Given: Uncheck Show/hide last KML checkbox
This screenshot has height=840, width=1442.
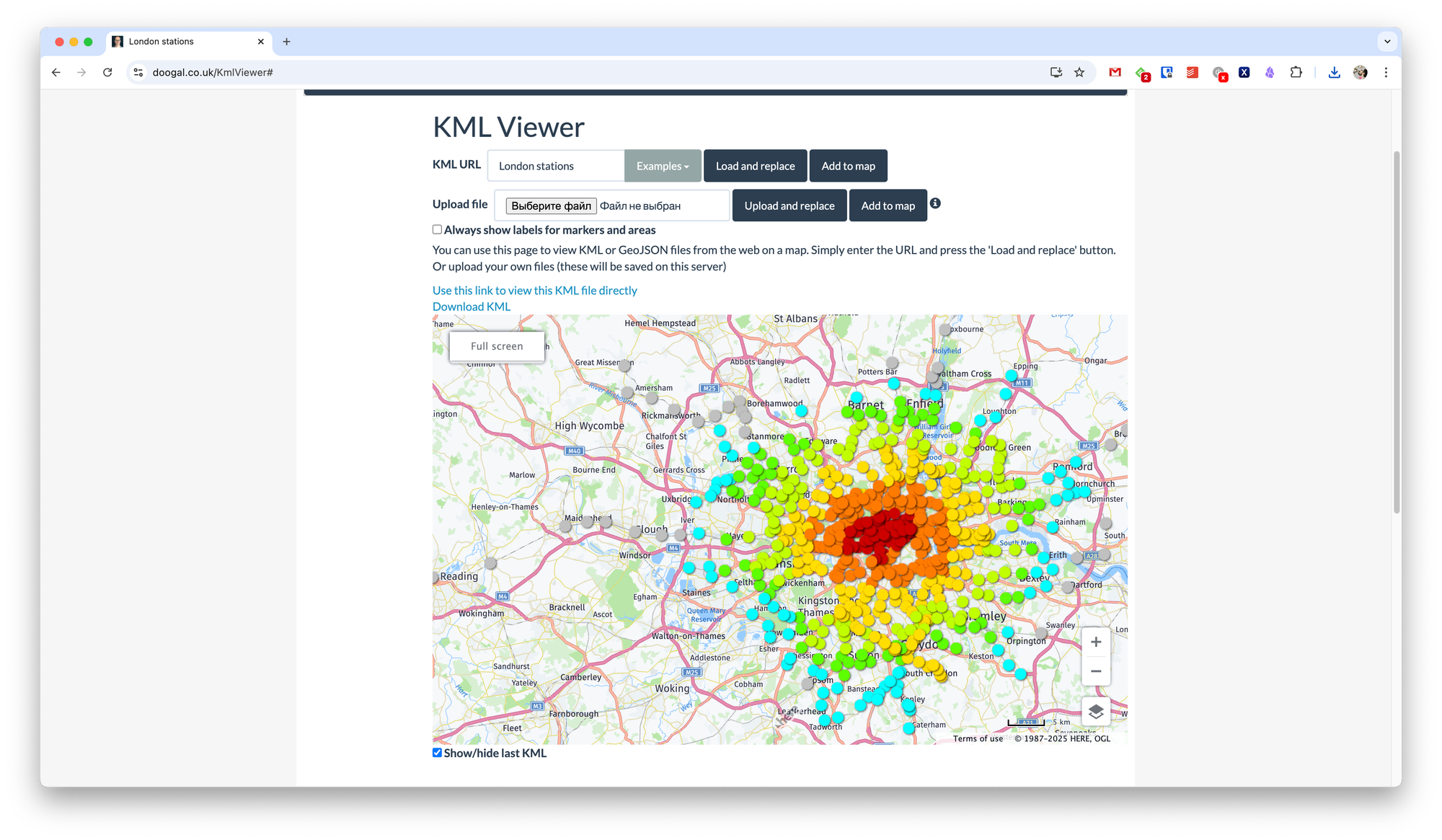Looking at the screenshot, I should tap(437, 752).
